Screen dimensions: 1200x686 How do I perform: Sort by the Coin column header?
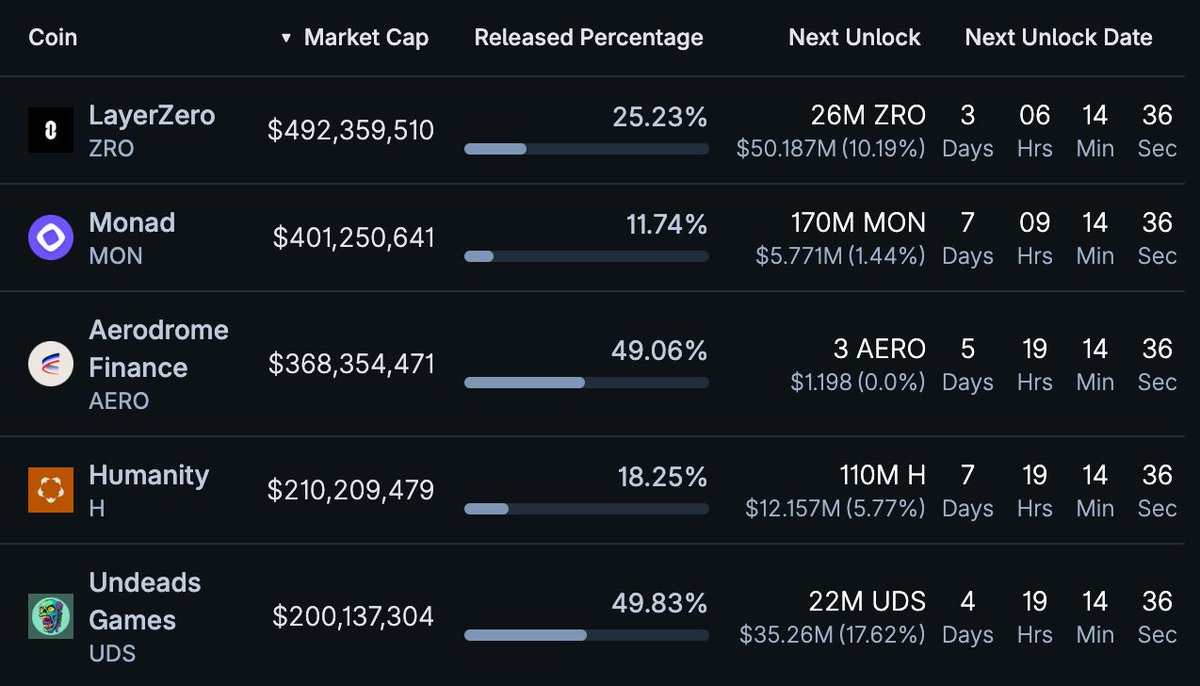pos(53,38)
